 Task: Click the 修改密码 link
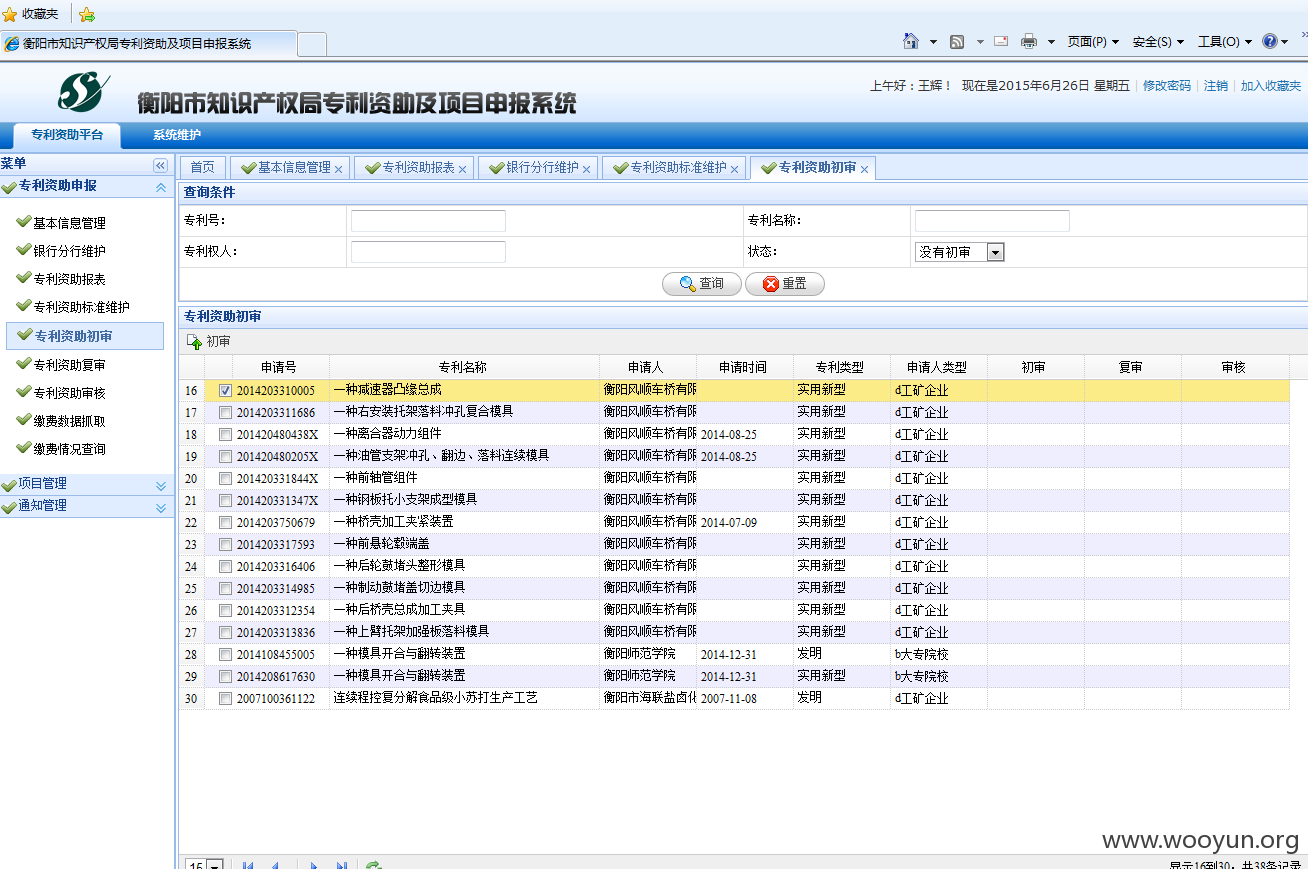[x=1167, y=86]
